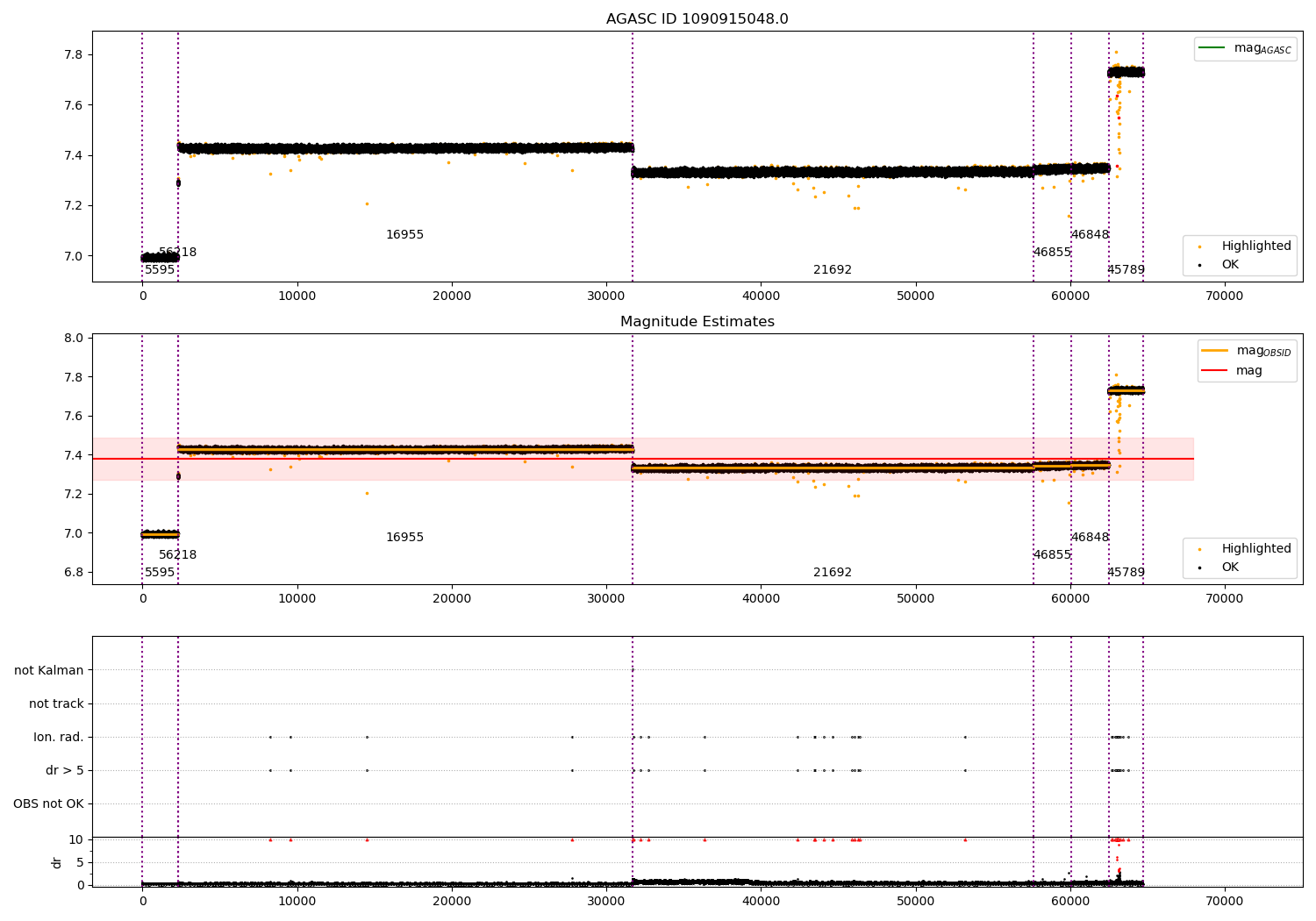Click obsid label '5595' in the top plot
The width and height of the screenshot is (1316, 921).
[160, 270]
